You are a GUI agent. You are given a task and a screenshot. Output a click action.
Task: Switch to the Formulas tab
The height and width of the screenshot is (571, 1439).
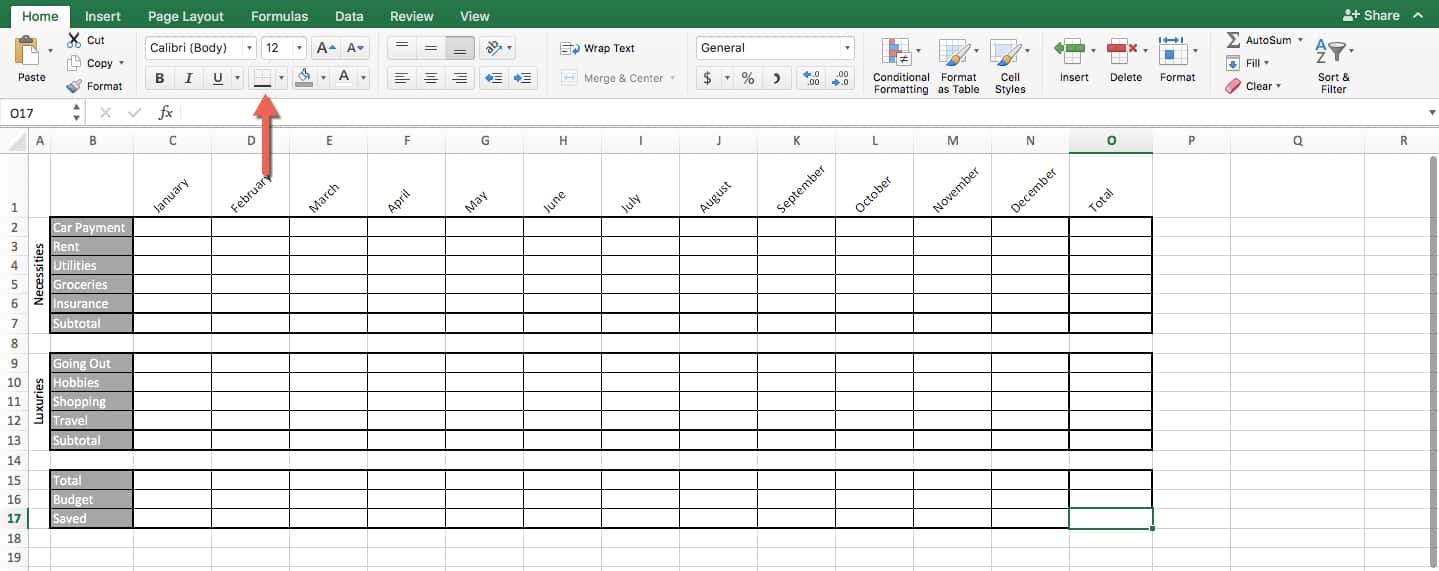point(279,16)
